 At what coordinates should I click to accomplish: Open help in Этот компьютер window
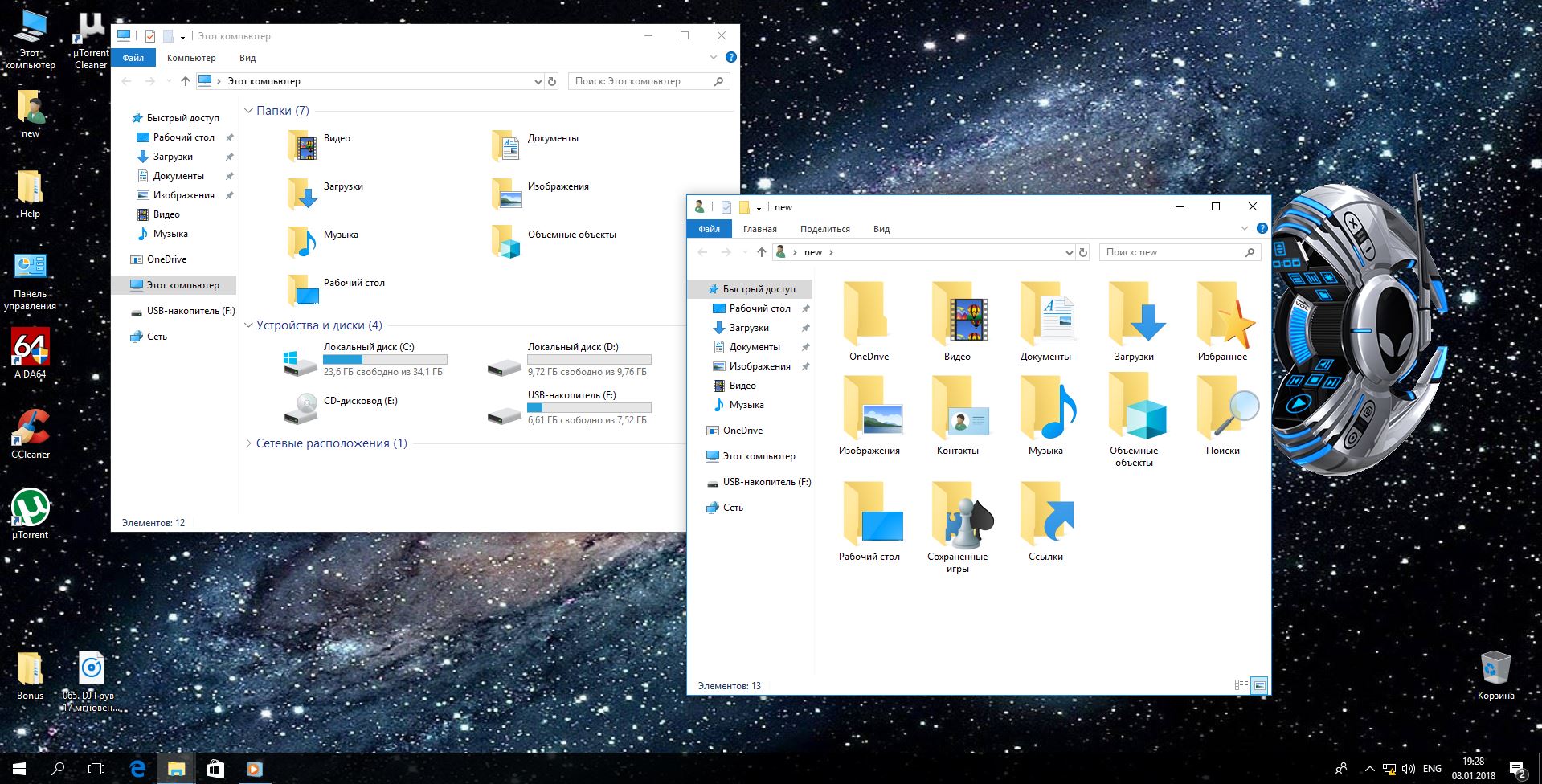[730, 57]
